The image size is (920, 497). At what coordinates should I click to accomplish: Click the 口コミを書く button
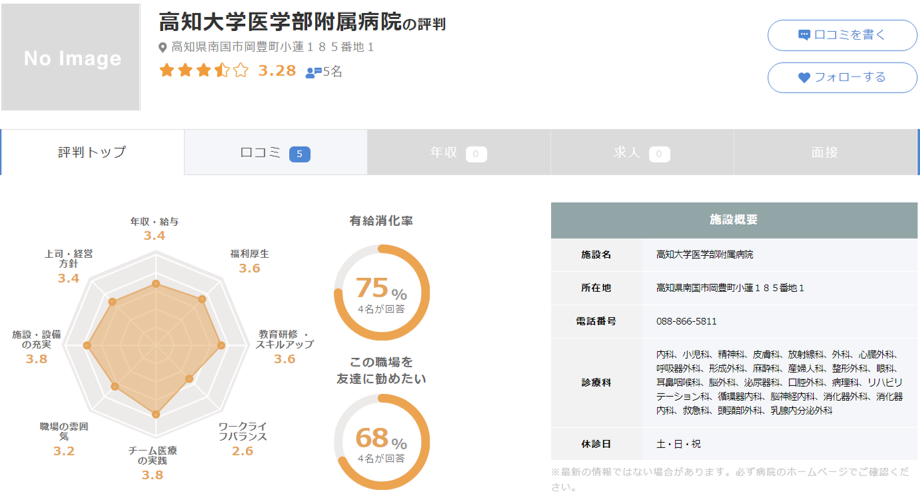tap(842, 35)
